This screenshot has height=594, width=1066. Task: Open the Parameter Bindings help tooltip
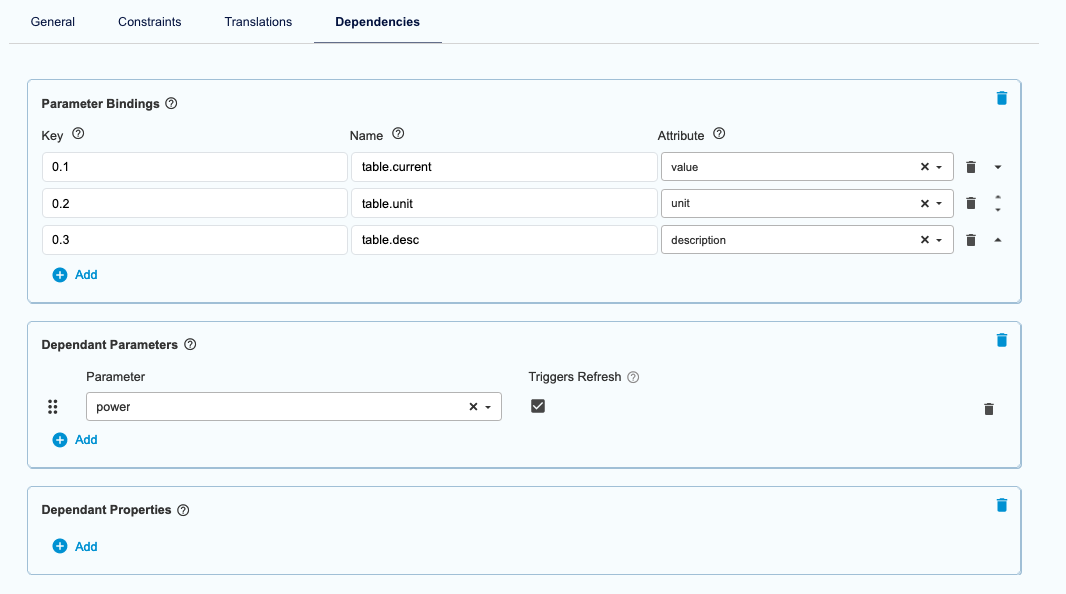pyautogui.click(x=168, y=103)
